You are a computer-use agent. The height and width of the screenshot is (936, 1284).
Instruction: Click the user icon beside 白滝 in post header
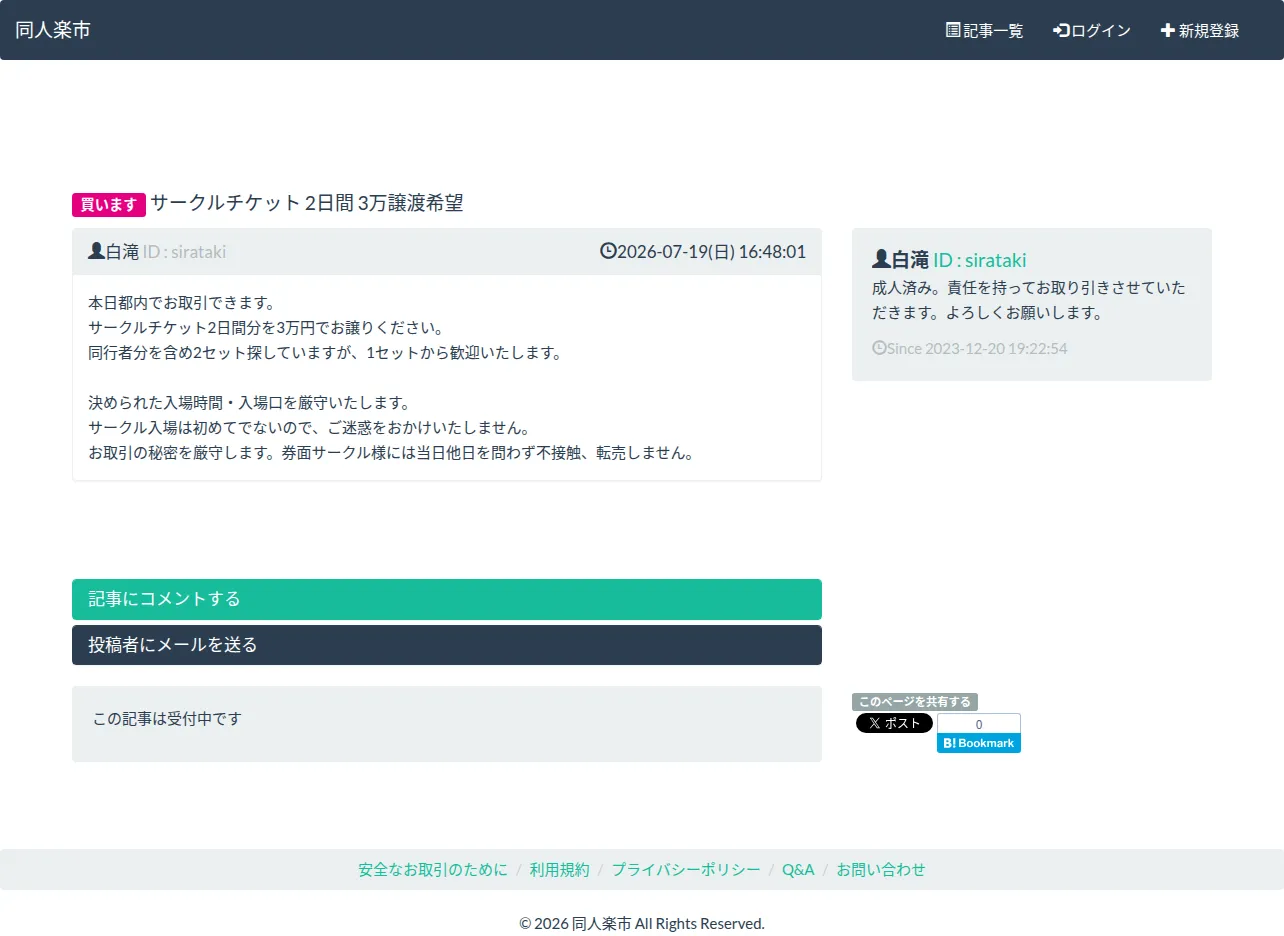(x=96, y=251)
